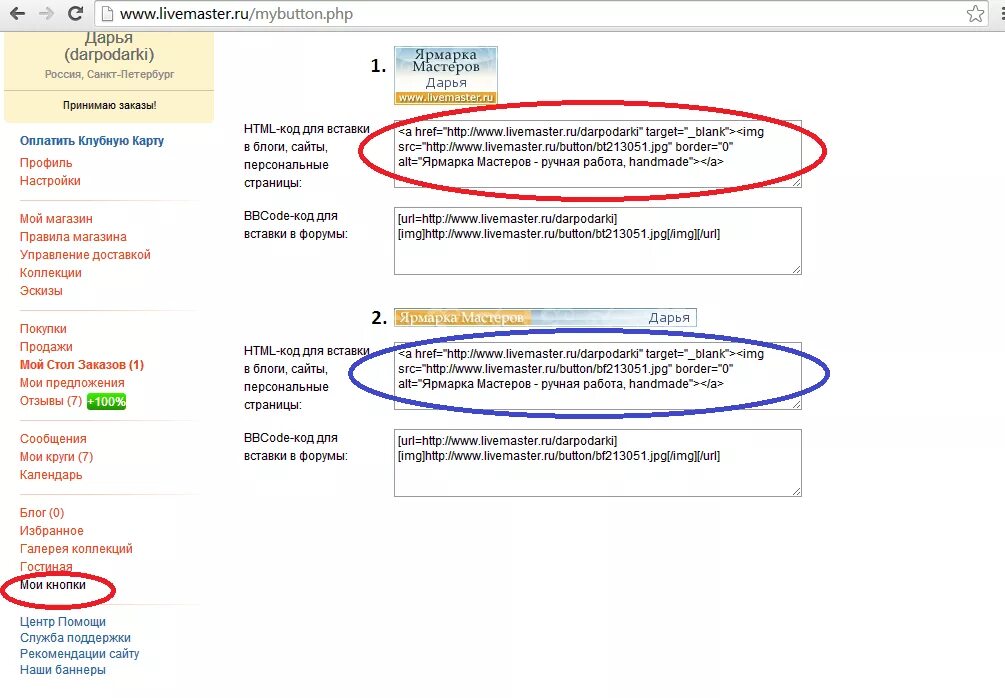Open Наши баннеры
Image resolution: width=1005 pixels, height=698 pixels.
(x=63, y=670)
